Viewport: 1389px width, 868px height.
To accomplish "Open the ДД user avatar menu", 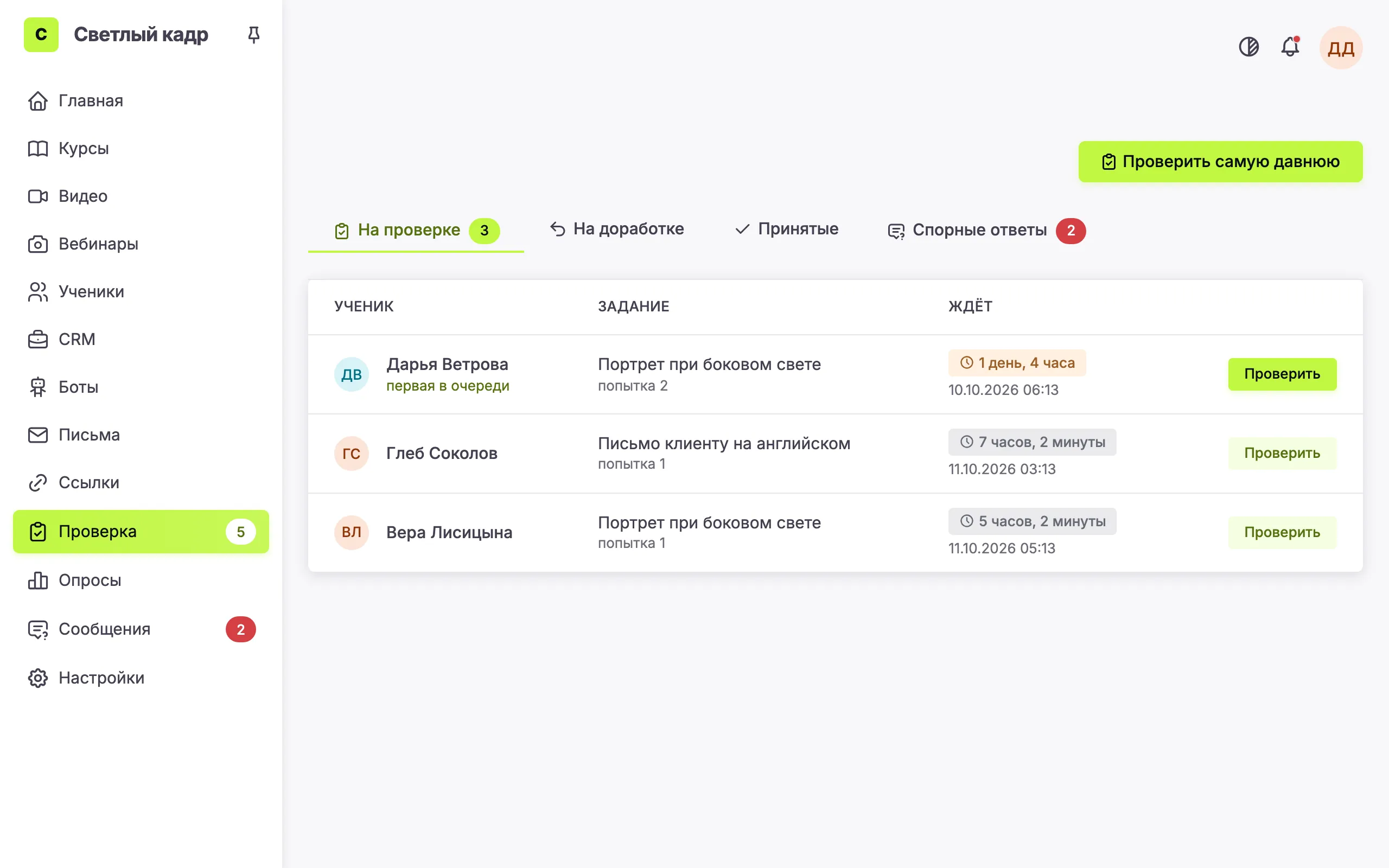I will point(1341,48).
